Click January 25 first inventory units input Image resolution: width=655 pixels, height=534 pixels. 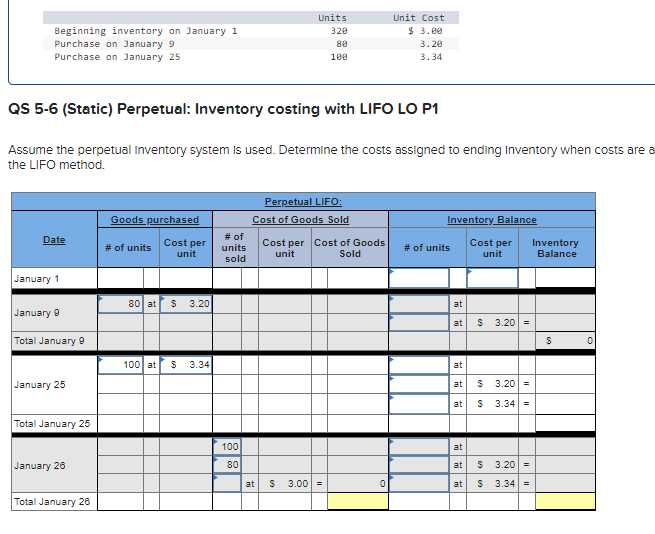[419, 365]
